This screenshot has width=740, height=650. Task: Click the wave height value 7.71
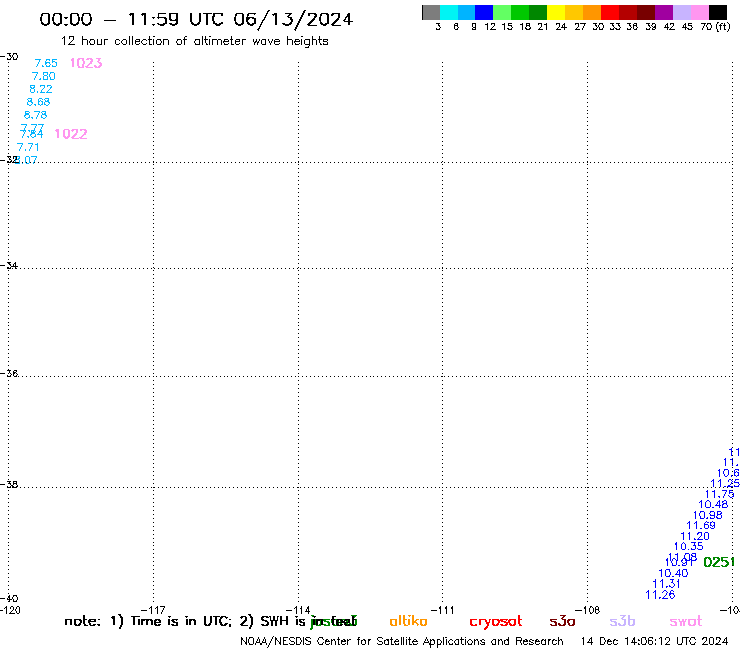tap(28, 147)
